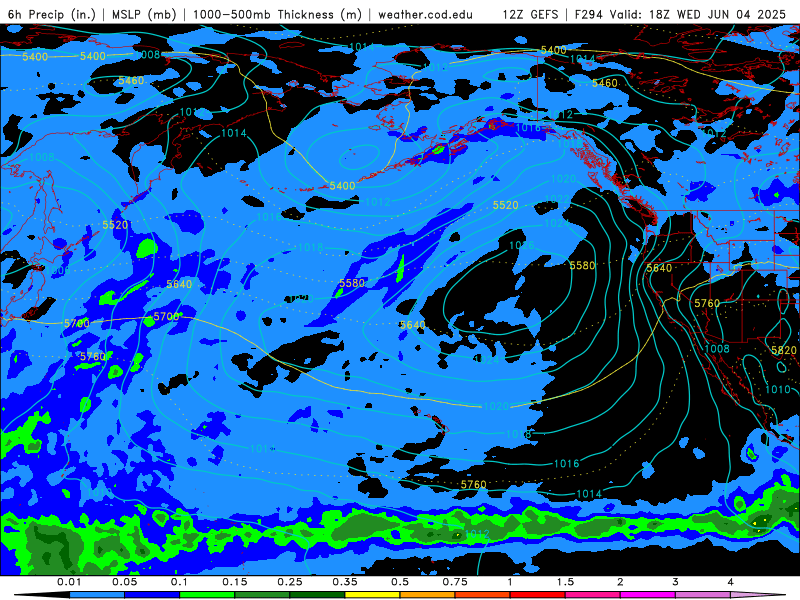Screen dimensions: 800x600
Task: Click the legend value 2
Action: tap(620, 582)
